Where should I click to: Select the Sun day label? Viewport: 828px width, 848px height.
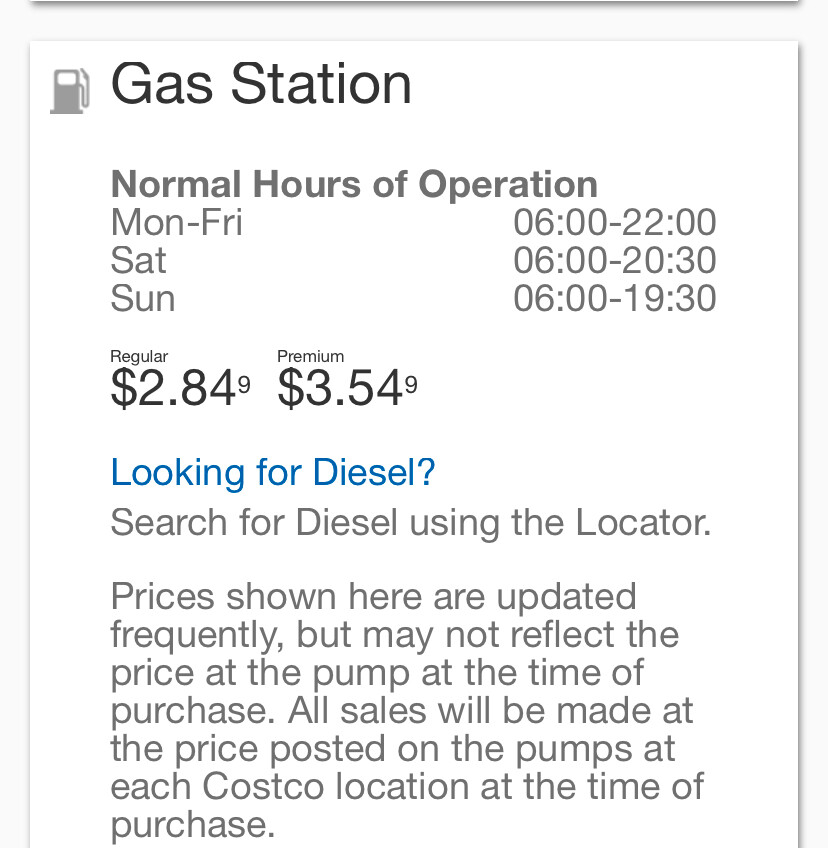(142, 298)
